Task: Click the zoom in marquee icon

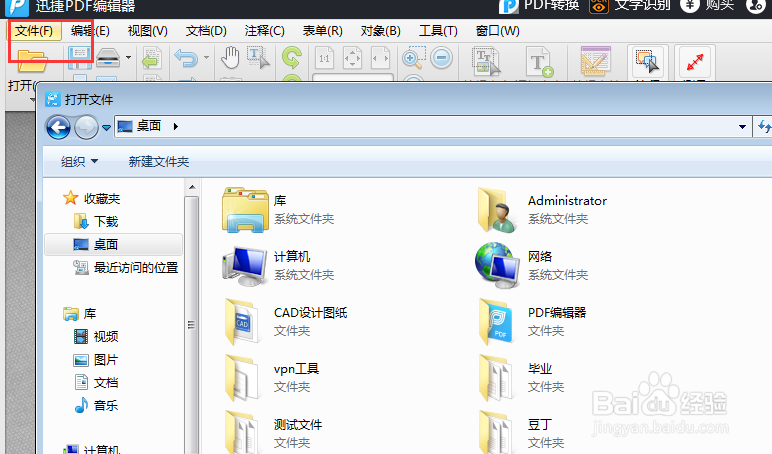Action: [x=414, y=58]
